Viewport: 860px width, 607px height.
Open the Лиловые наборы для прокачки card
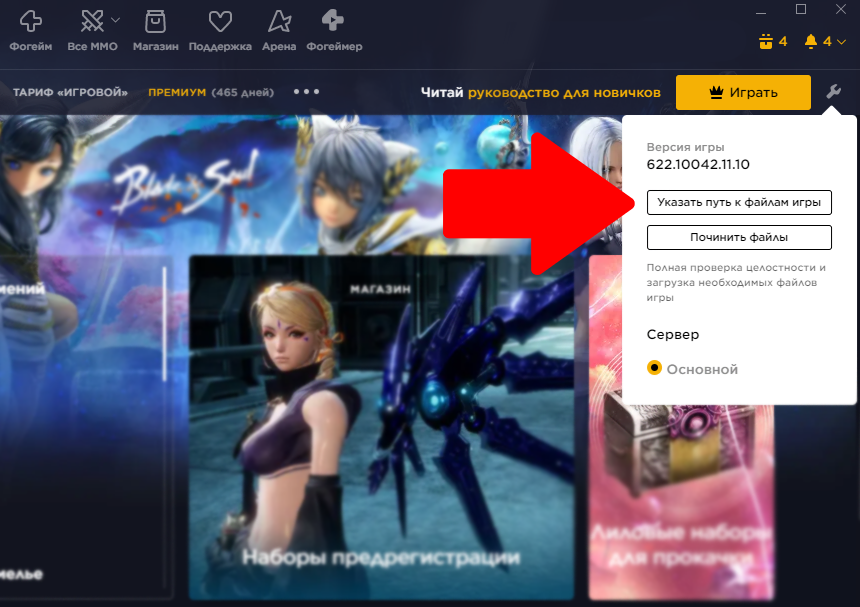(681, 428)
